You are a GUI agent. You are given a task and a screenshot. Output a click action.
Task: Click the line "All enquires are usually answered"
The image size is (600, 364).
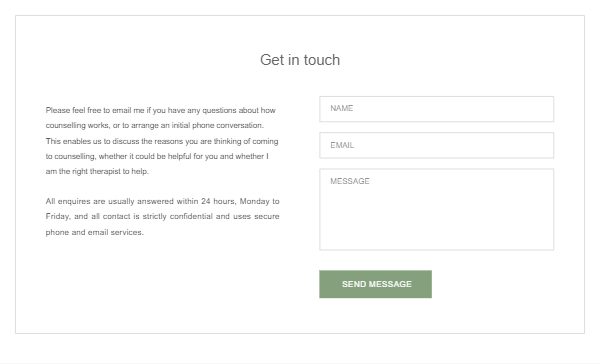tap(162, 201)
